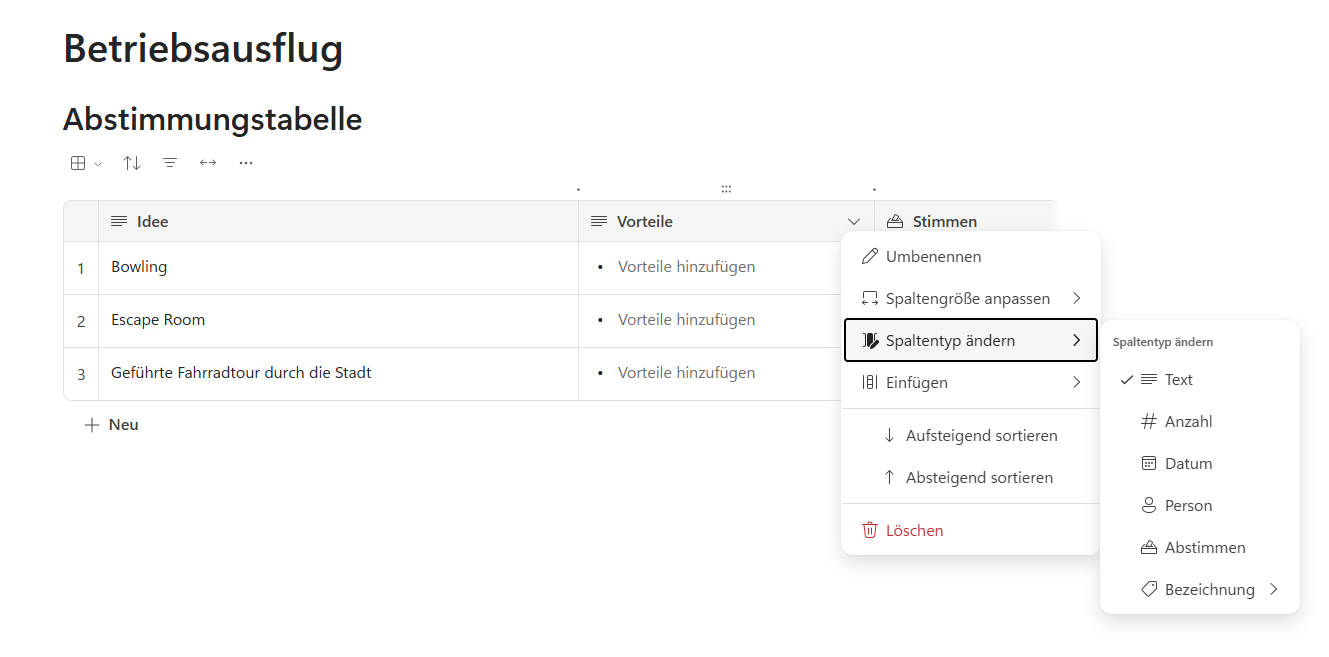Choose Umbenennen from the column menu
The width and height of the screenshot is (1329, 657).
tap(933, 257)
